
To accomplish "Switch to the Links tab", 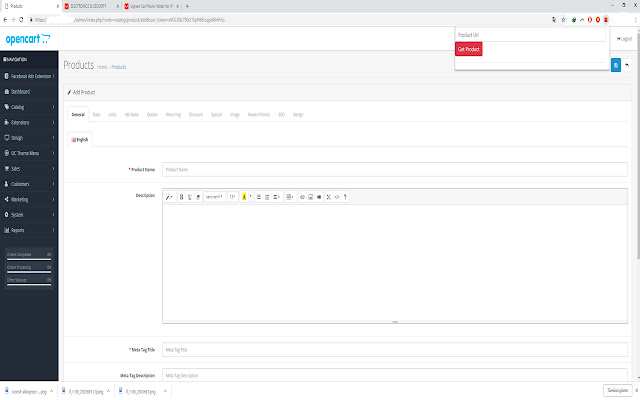I will coord(113,115).
